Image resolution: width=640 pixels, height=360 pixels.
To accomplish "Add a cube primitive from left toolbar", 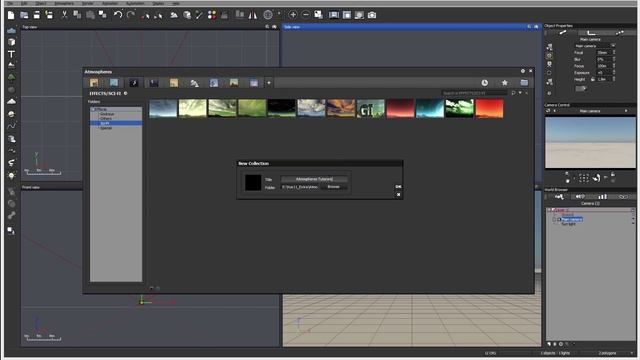I will click(11, 42).
